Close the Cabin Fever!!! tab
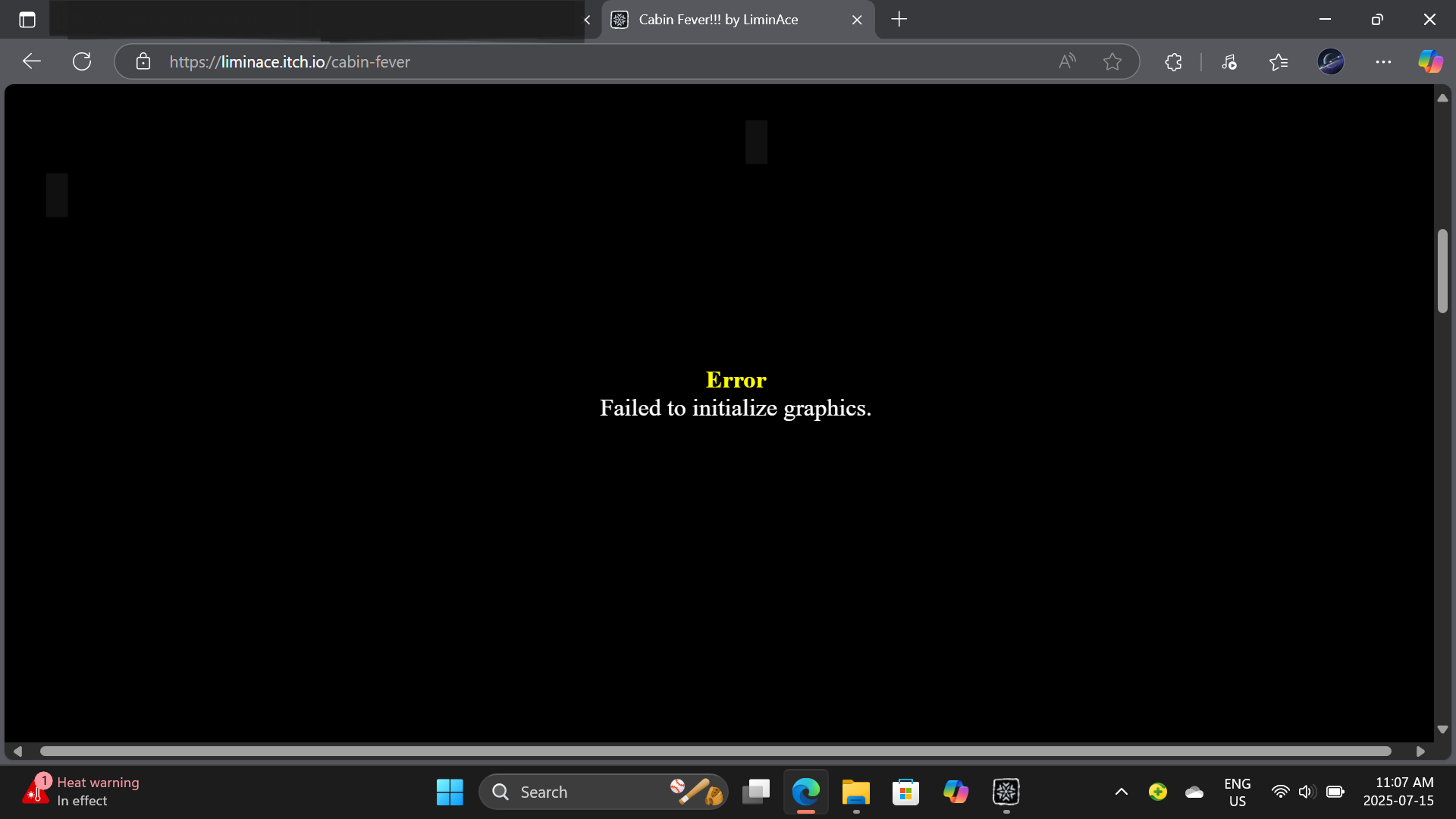The width and height of the screenshot is (1456, 819). coord(857,20)
